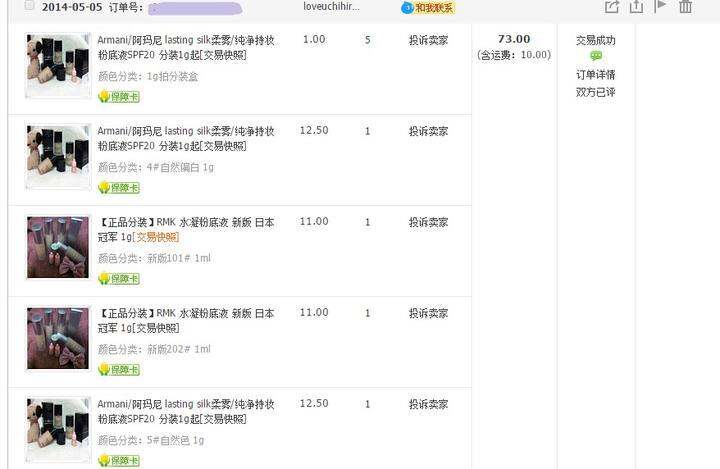Click the 保障卡 badge in 1g拍分装盒 row
720x469 pixels.
[119, 97]
